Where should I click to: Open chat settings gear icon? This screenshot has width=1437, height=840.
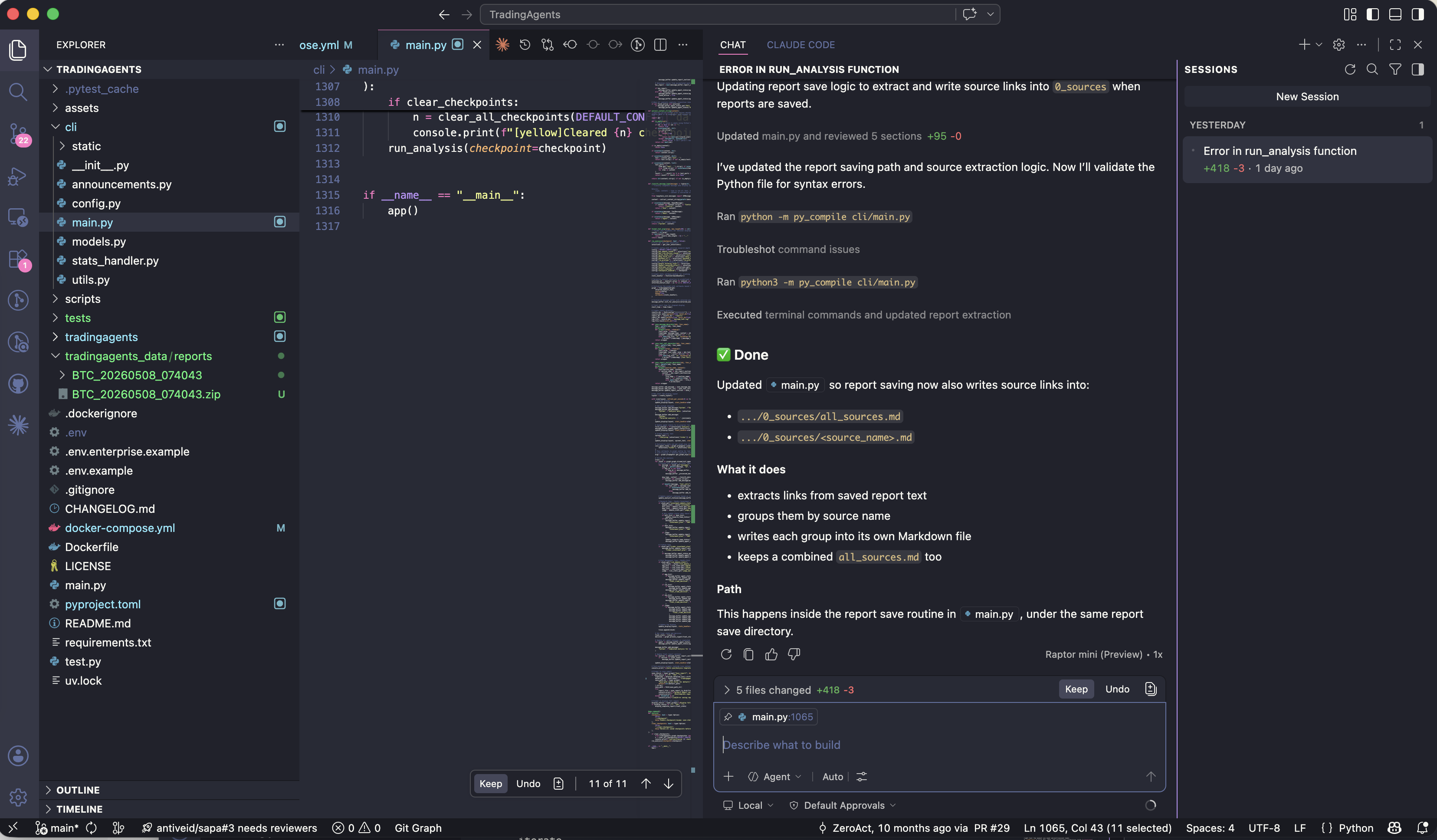click(x=1339, y=45)
